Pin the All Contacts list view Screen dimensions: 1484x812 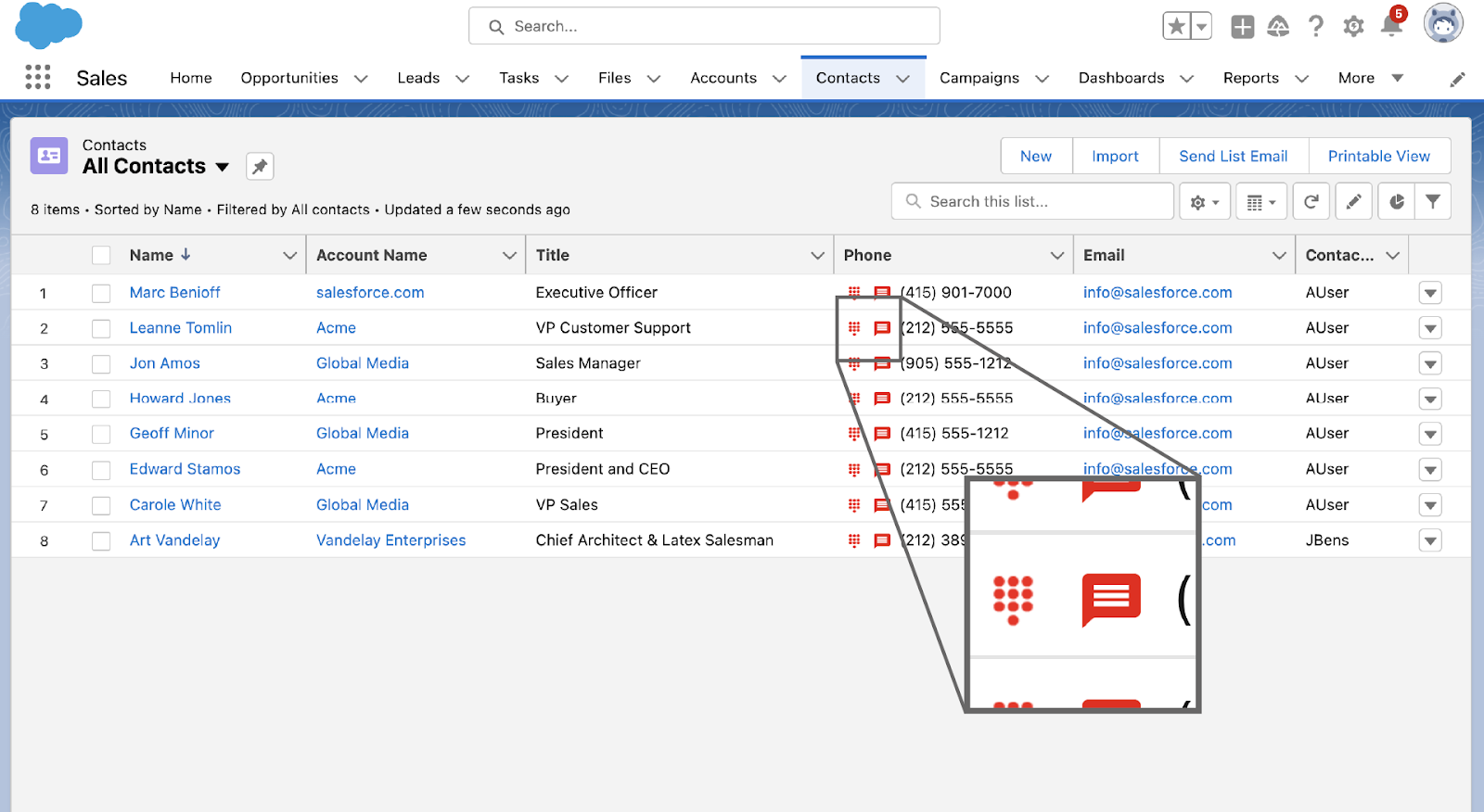tap(260, 167)
